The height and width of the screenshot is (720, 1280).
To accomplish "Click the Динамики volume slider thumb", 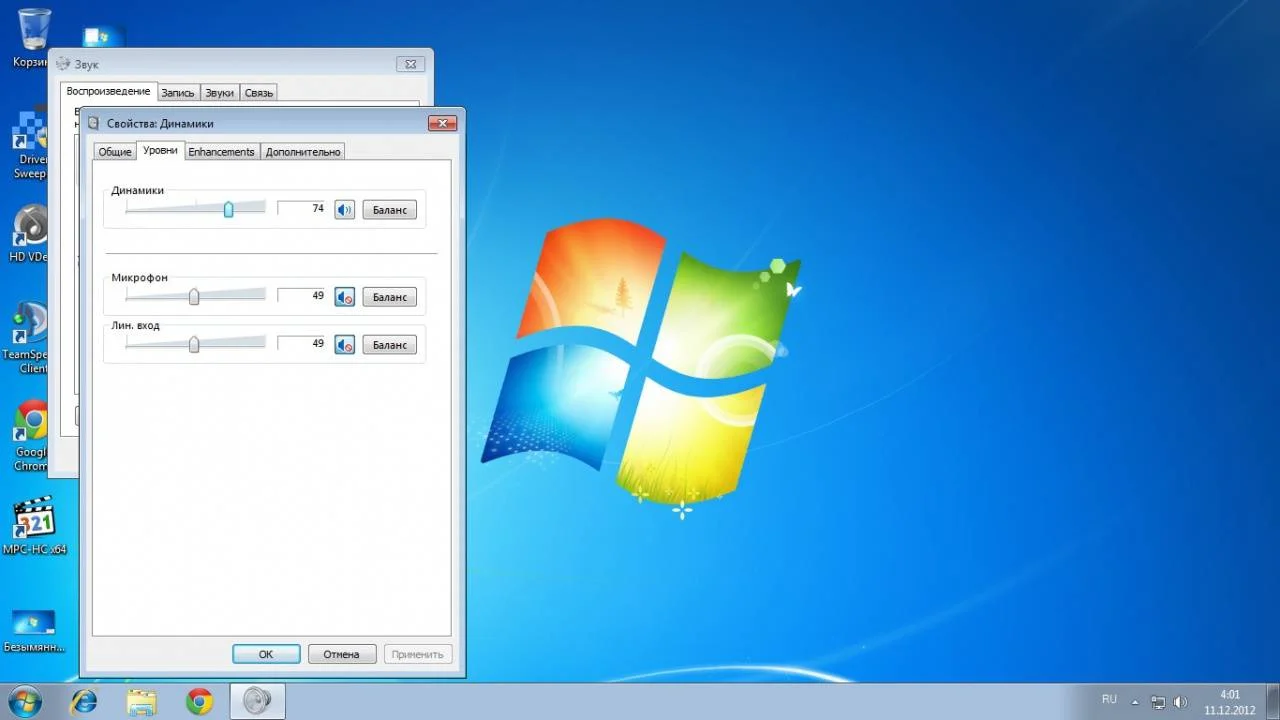I will tap(228, 209).
